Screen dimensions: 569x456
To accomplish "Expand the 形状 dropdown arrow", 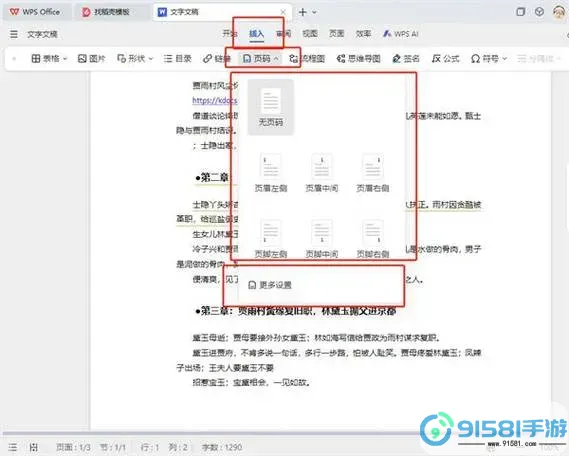I will [x=151, y=58].
